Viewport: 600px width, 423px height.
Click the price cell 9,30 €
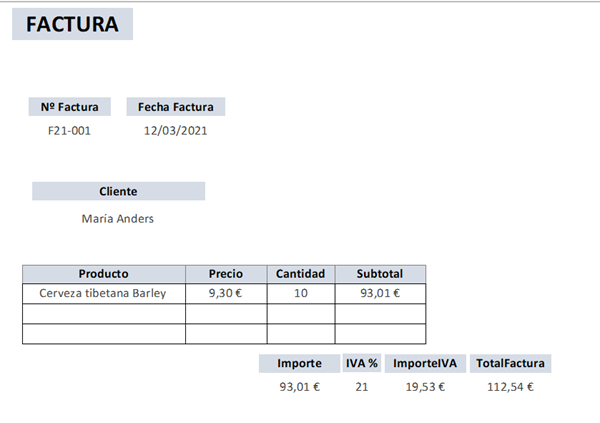226,294
